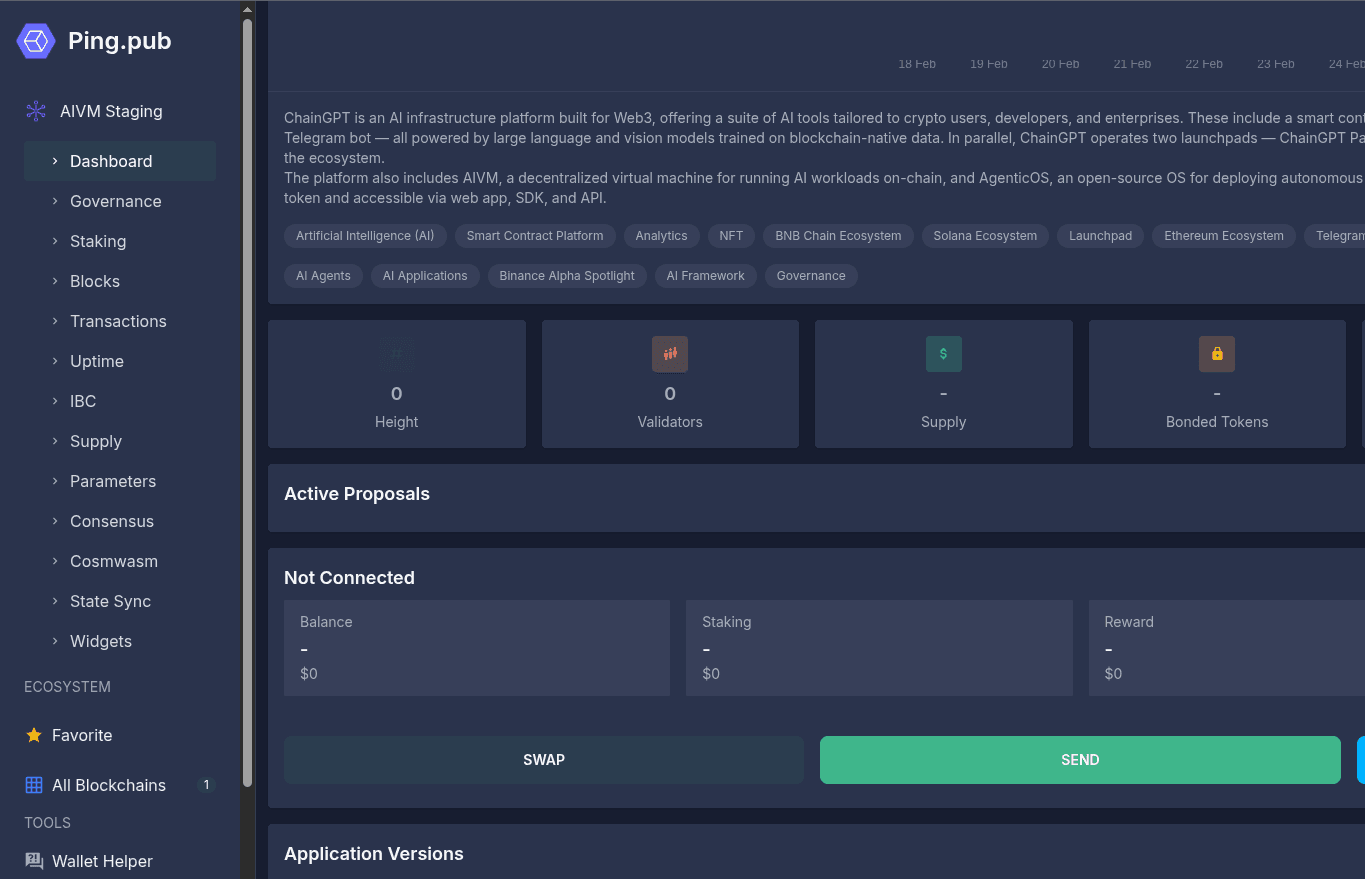Open the Wallet Helper tool link
Image resolution: width=1365 pixels, height=879 pixels.
point(120,861)
